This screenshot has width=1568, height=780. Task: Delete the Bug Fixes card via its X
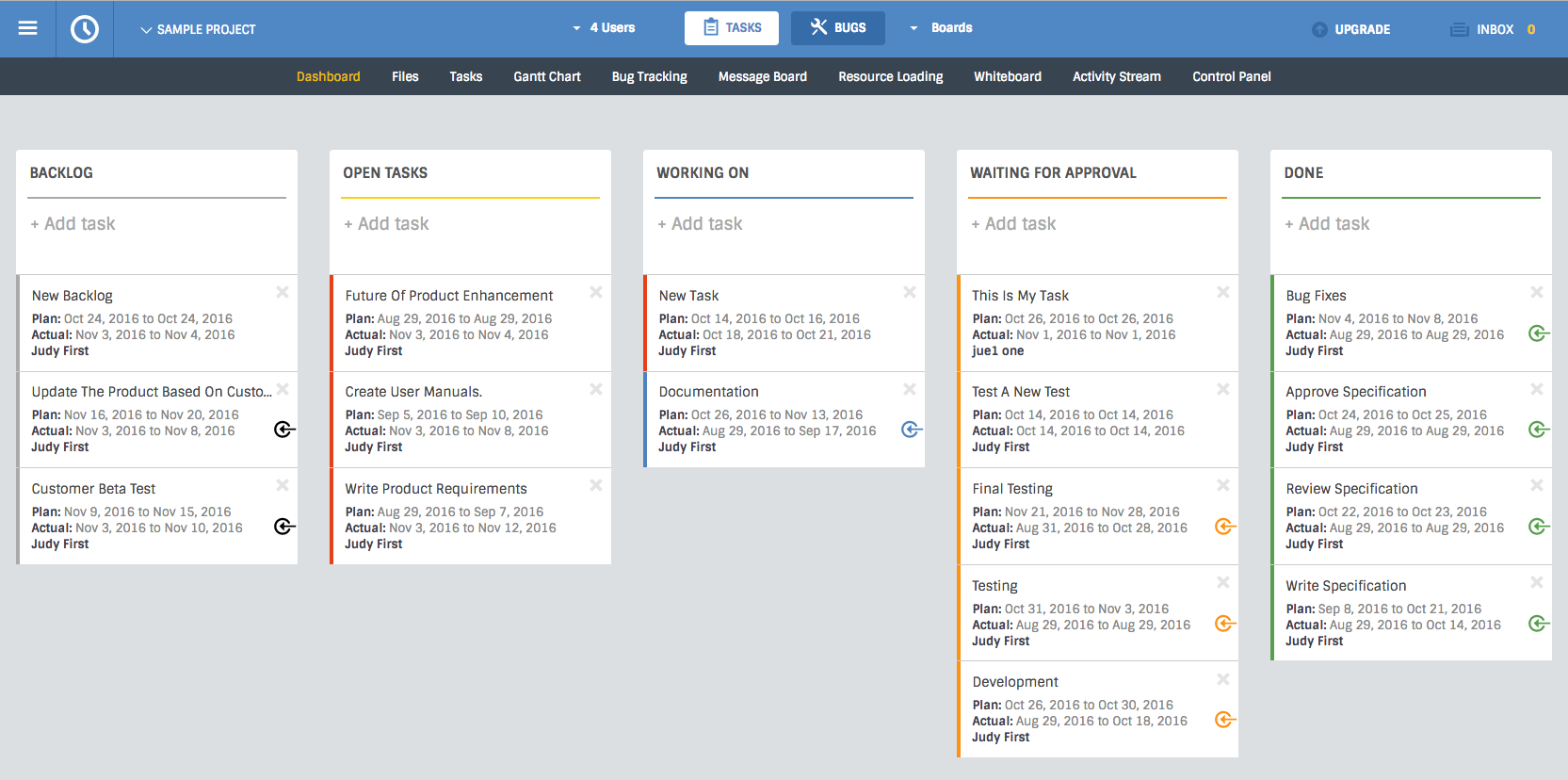click(1537, 292)
